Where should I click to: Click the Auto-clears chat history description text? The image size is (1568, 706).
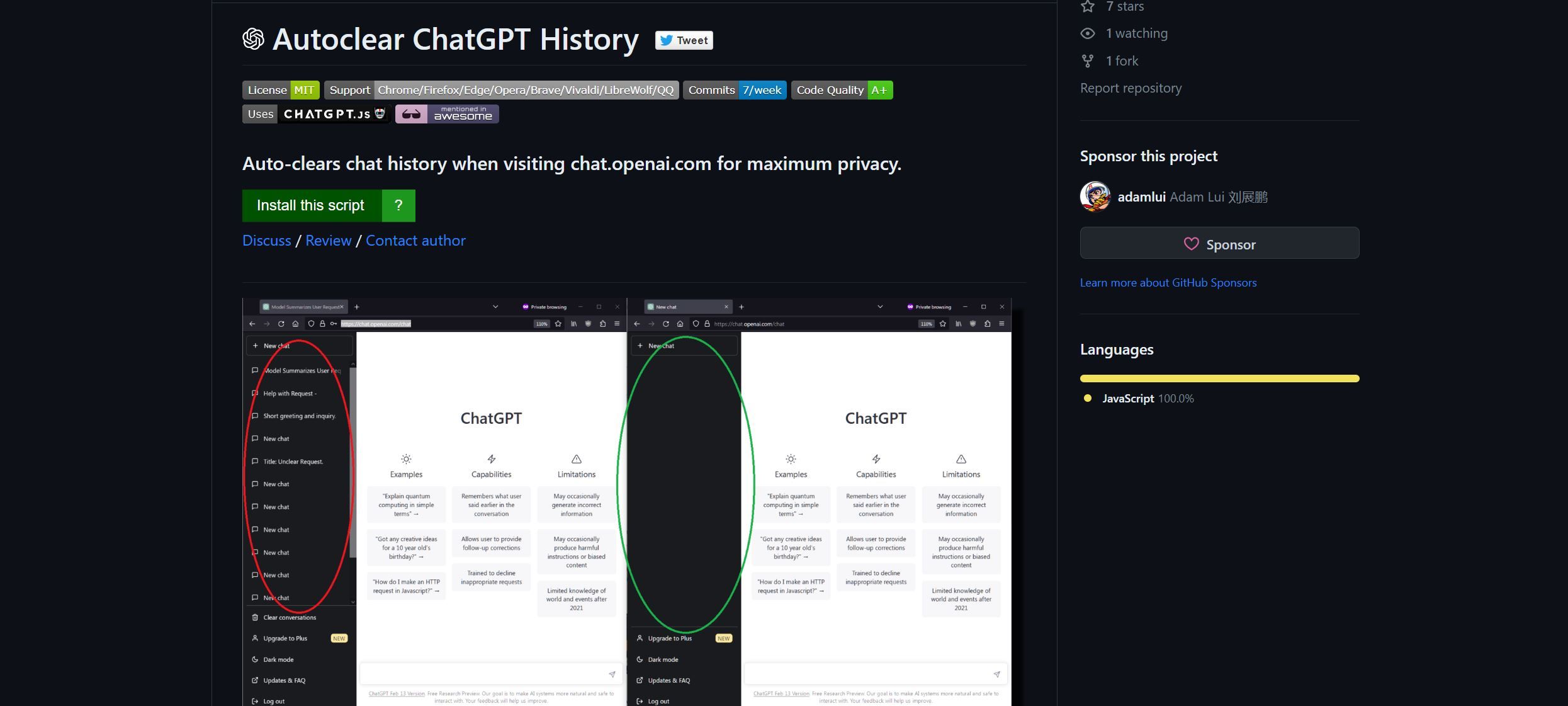click(x=572, y=164)
